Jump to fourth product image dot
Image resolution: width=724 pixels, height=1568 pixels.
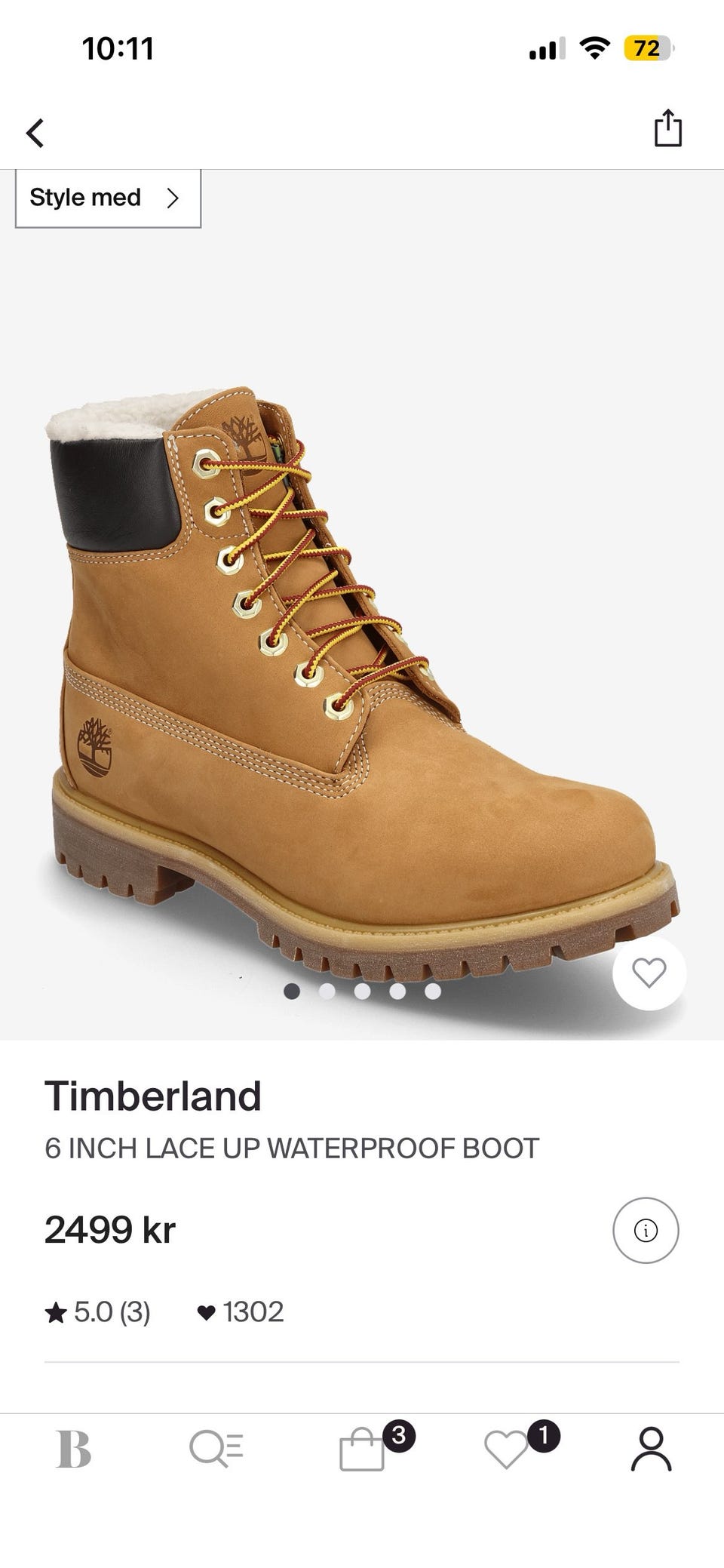(398, 991)
